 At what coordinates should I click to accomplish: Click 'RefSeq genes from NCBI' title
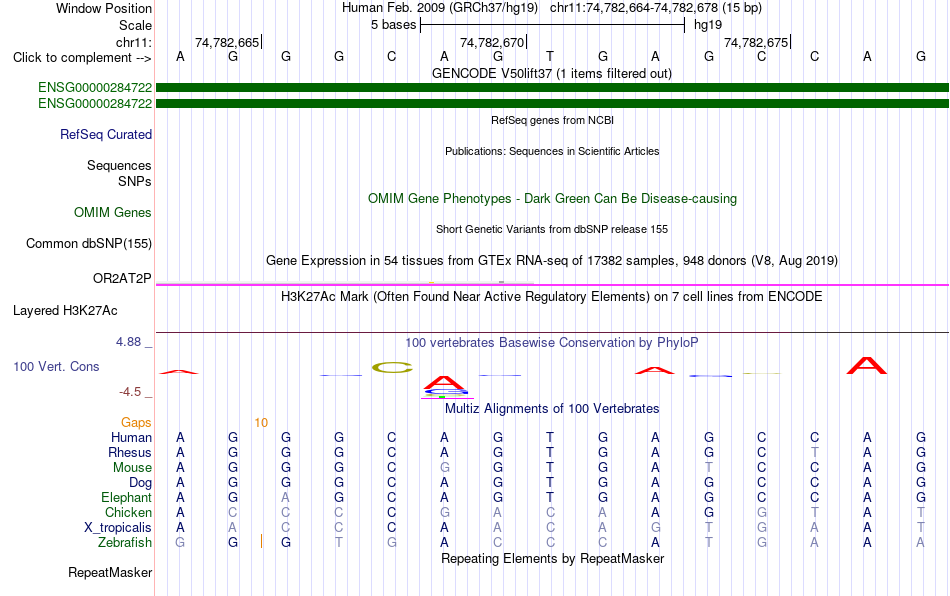[x=552, y=120]
